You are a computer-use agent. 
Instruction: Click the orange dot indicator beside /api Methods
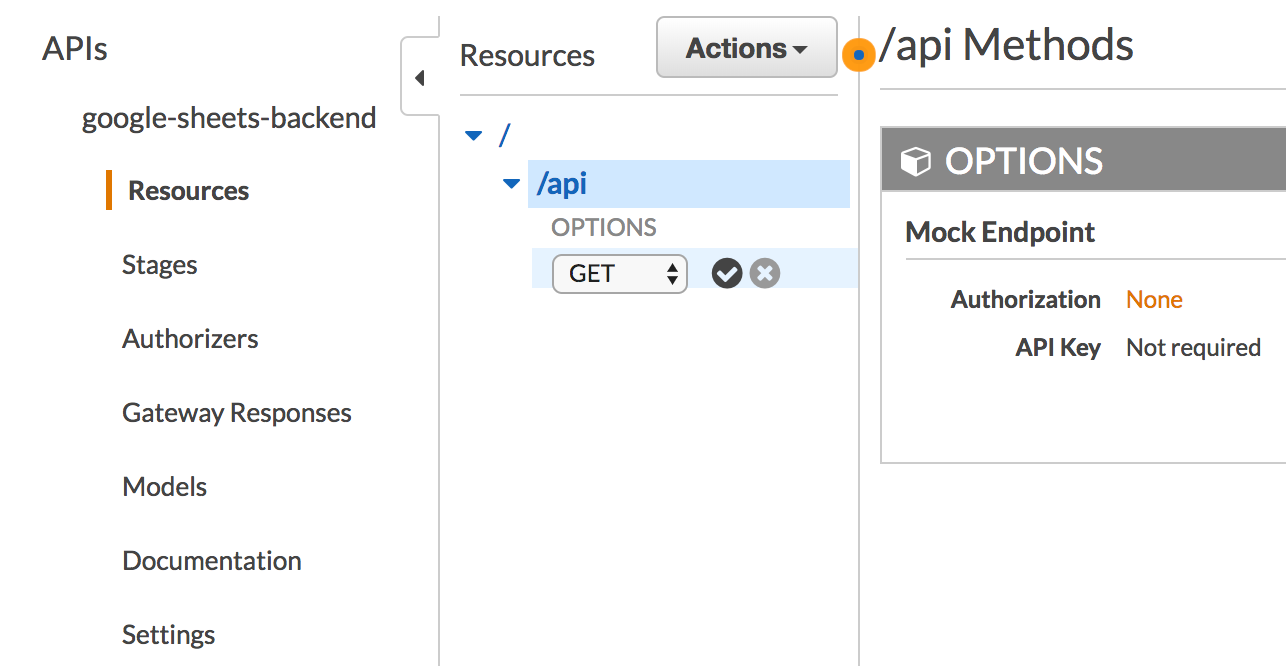click(x=858, y=55)
